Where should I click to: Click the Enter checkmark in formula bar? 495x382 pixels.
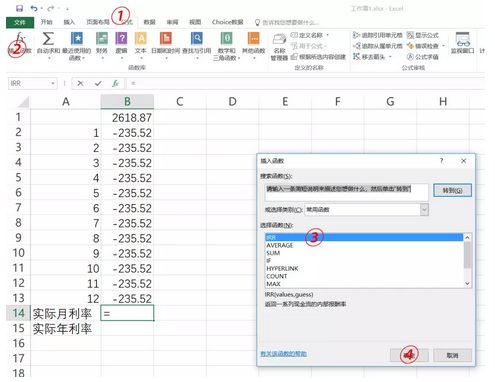click(98, 83)
